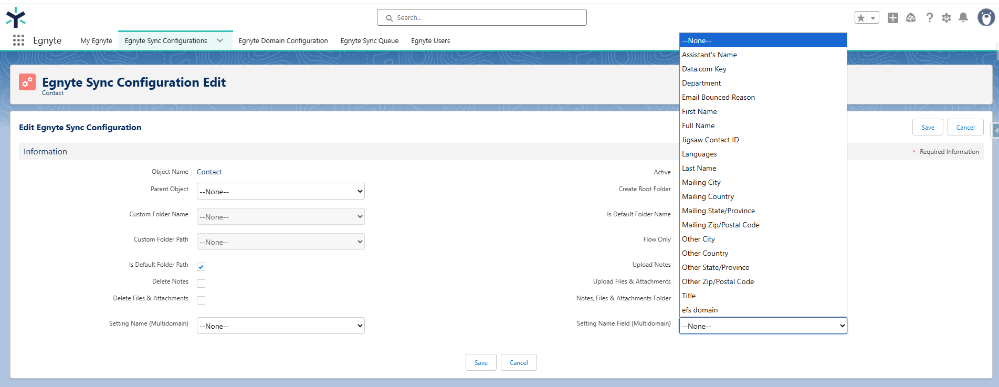
Task: Click inside the global Search box
Action: tap(482, 18)
